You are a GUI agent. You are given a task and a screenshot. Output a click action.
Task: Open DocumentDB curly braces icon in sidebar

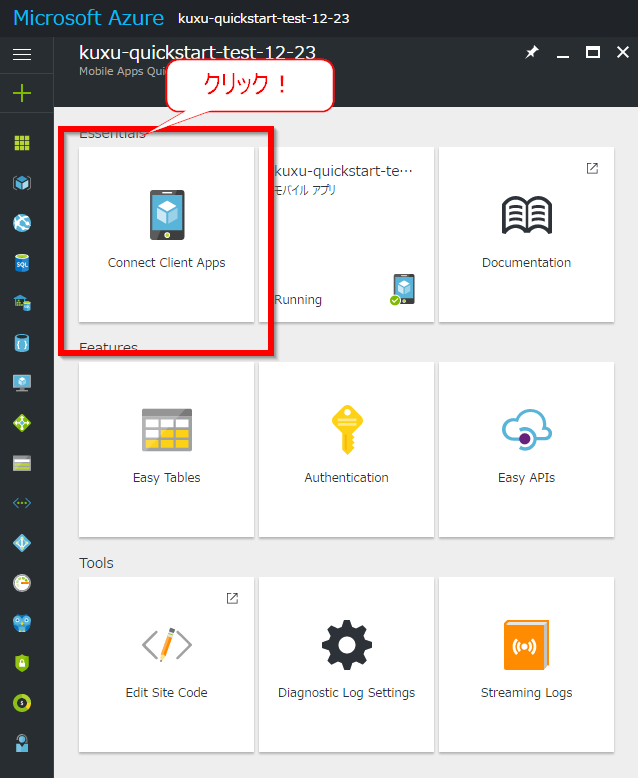(22, 343)
